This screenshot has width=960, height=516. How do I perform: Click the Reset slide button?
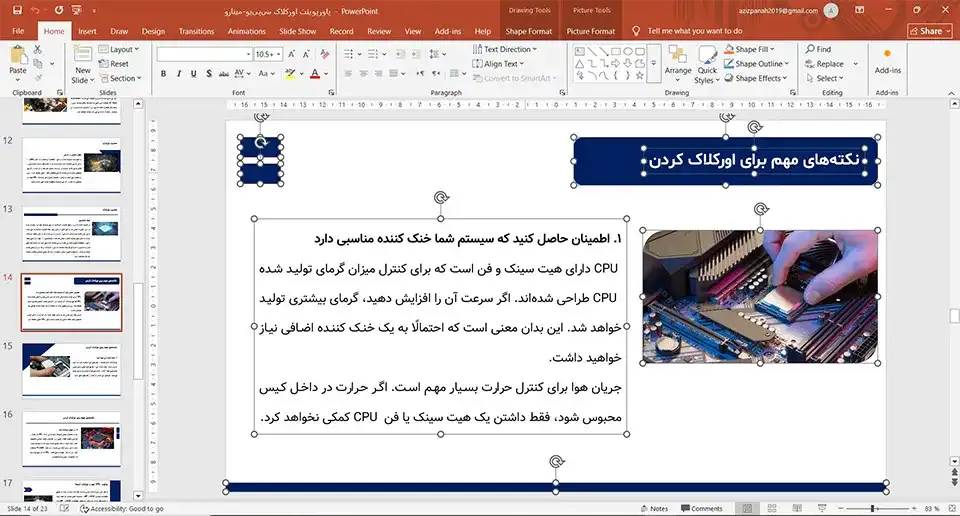pos(114,64)
